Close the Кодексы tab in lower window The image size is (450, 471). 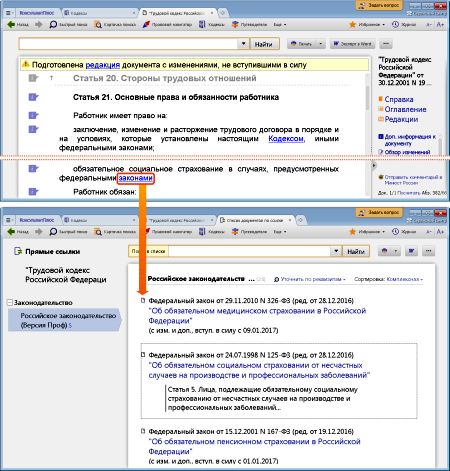[134, 220]
